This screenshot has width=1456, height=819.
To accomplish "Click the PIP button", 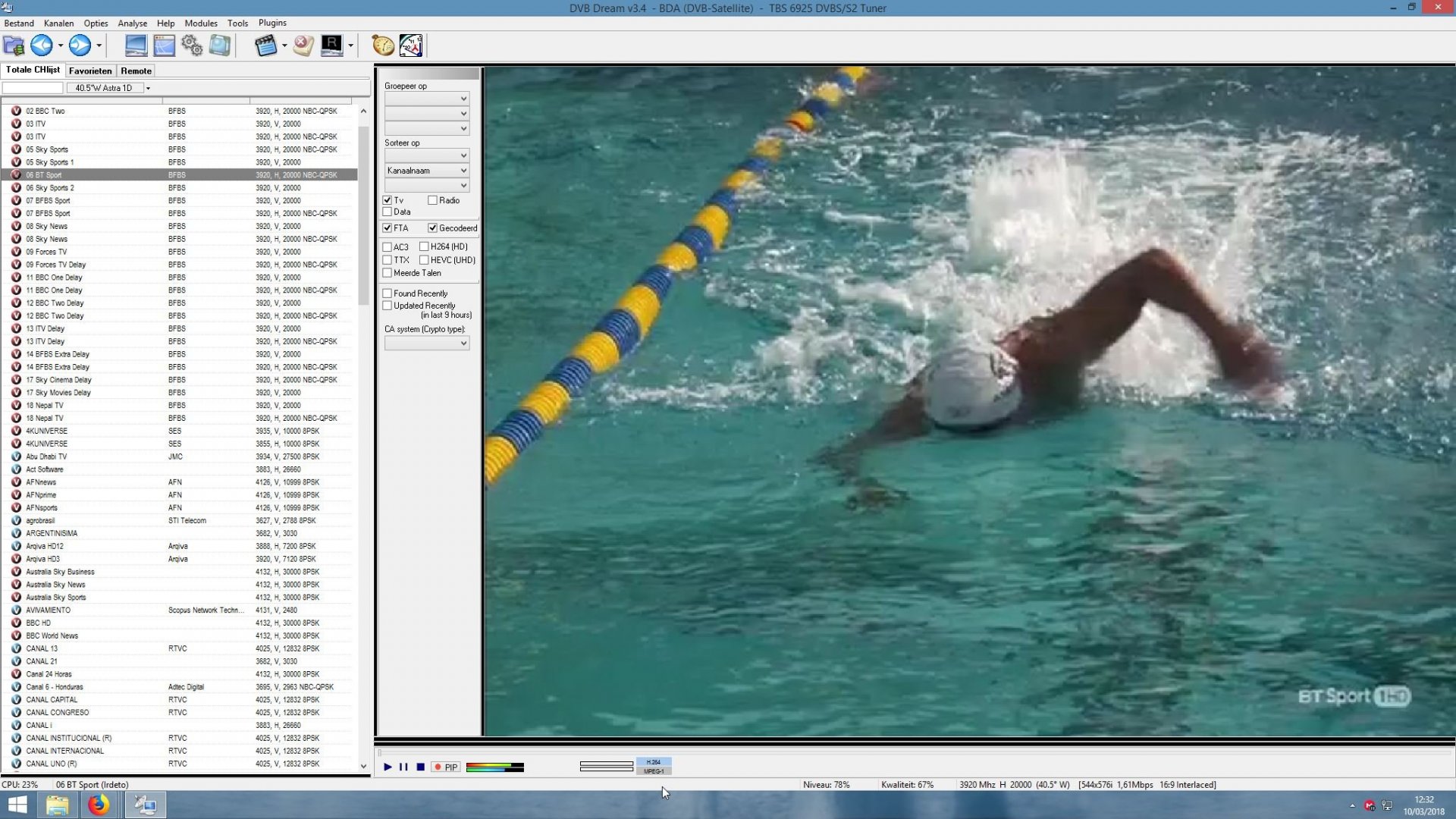I will (446, 767).
